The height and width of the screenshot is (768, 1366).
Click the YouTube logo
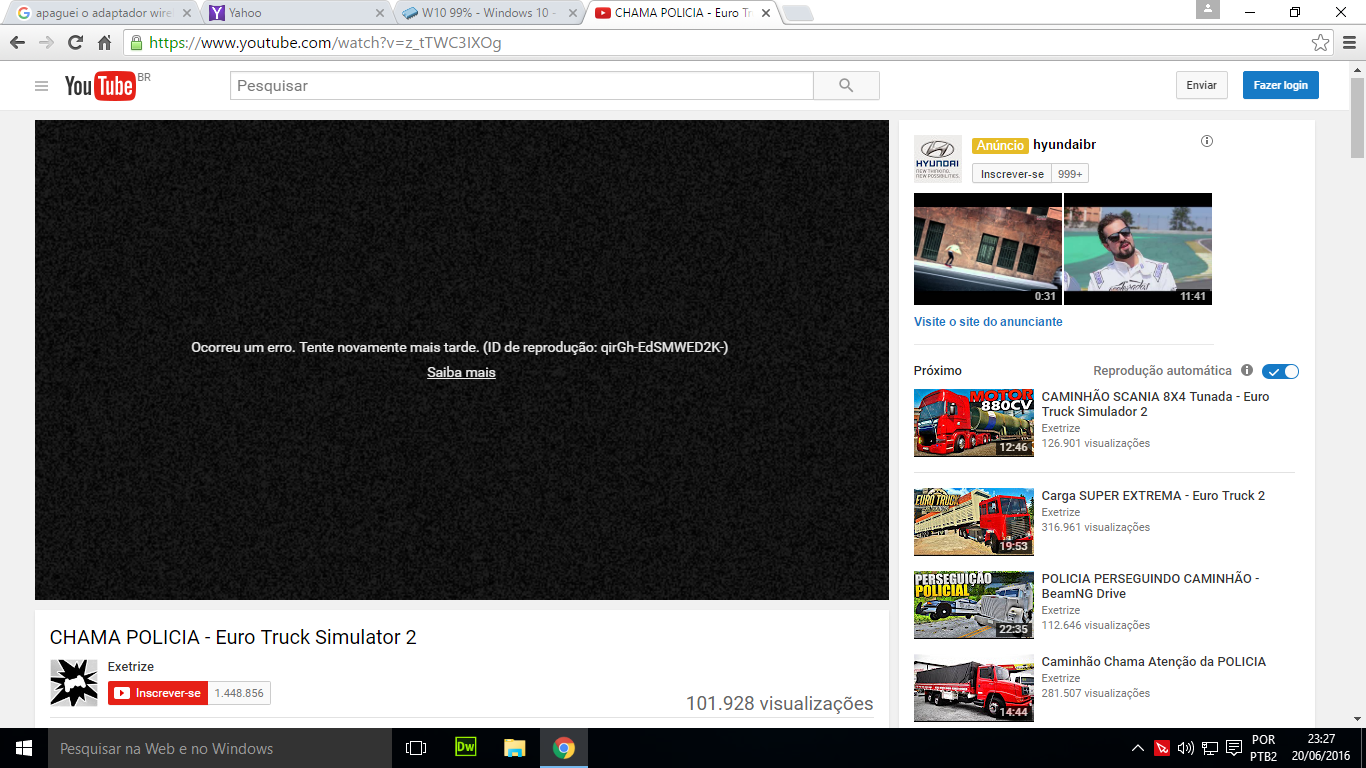coord(100,86)
